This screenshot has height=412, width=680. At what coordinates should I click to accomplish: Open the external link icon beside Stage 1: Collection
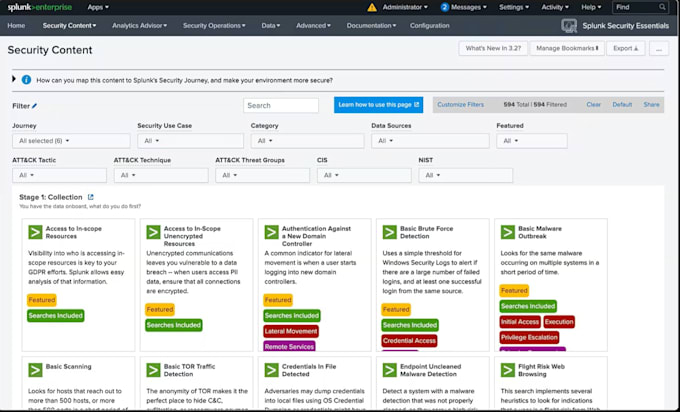91,197
